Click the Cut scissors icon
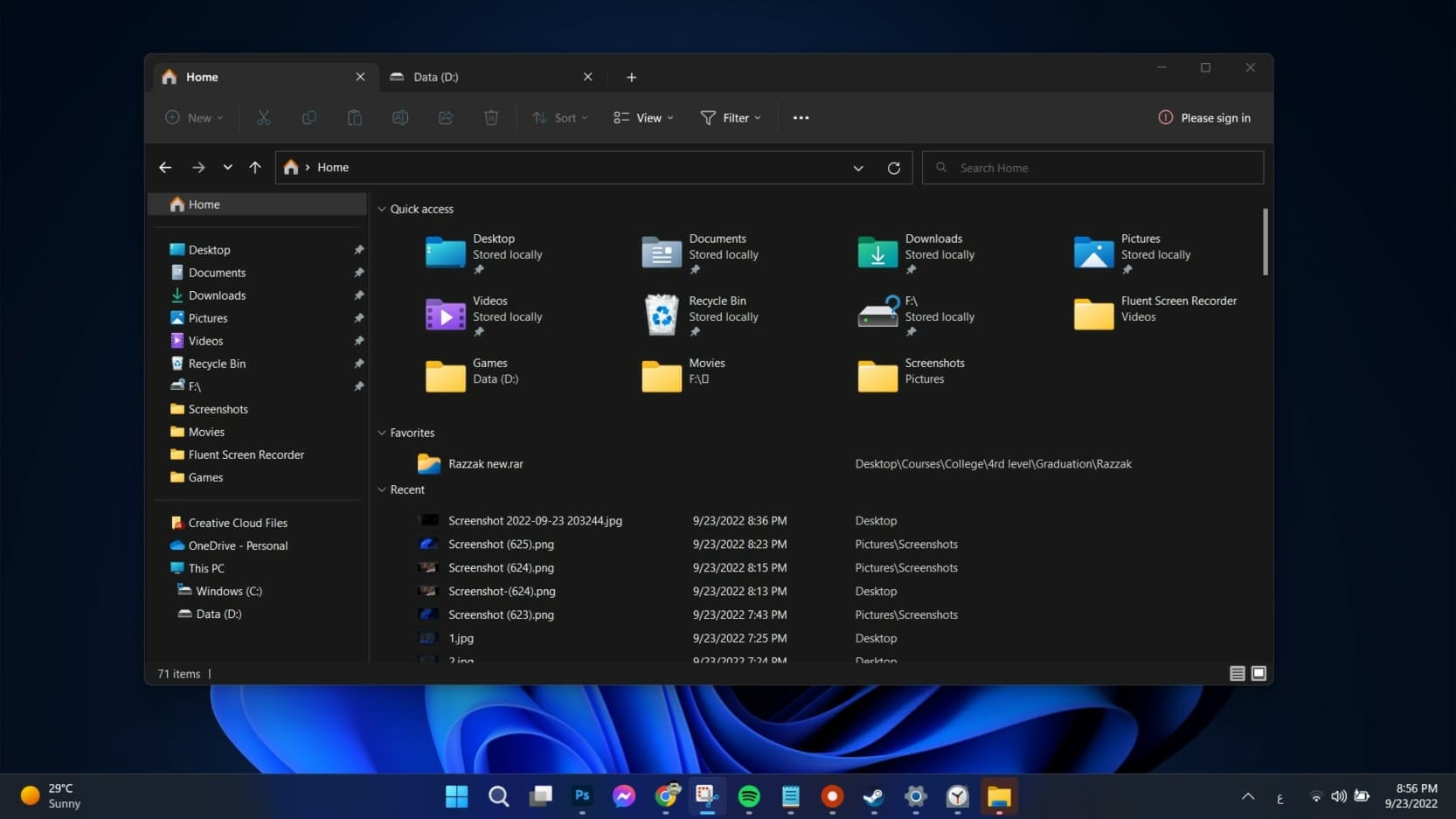Viewport: 1456px width, 819px height. pos(263,118)
